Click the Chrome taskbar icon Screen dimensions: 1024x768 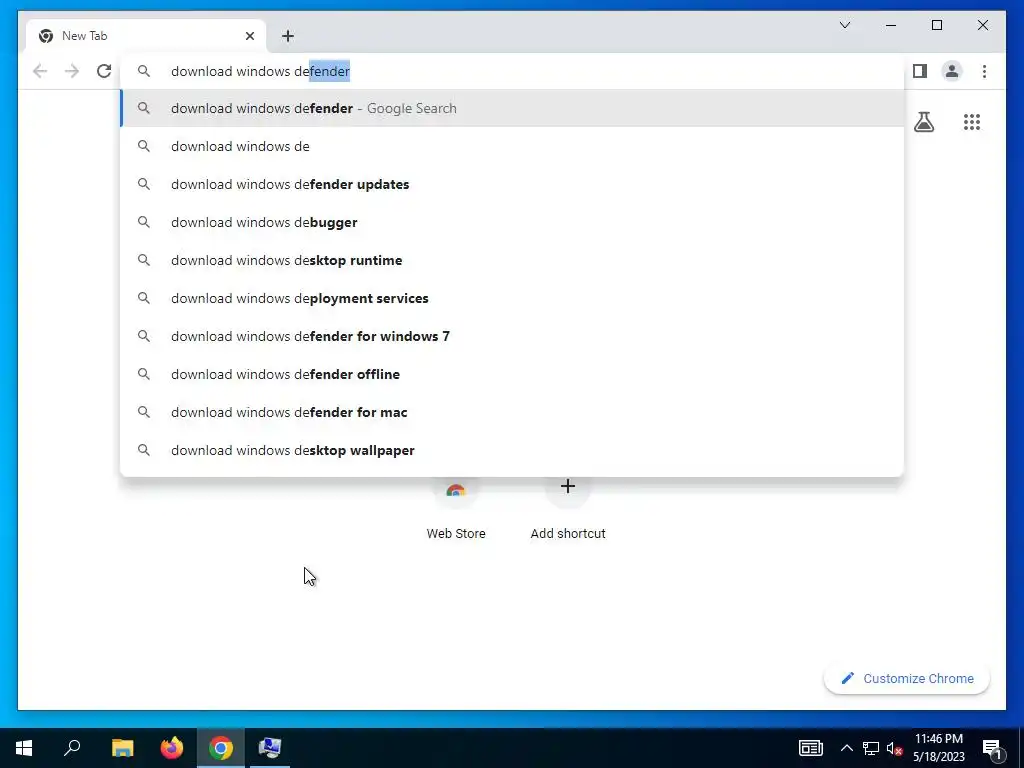[x=221, y=748]
